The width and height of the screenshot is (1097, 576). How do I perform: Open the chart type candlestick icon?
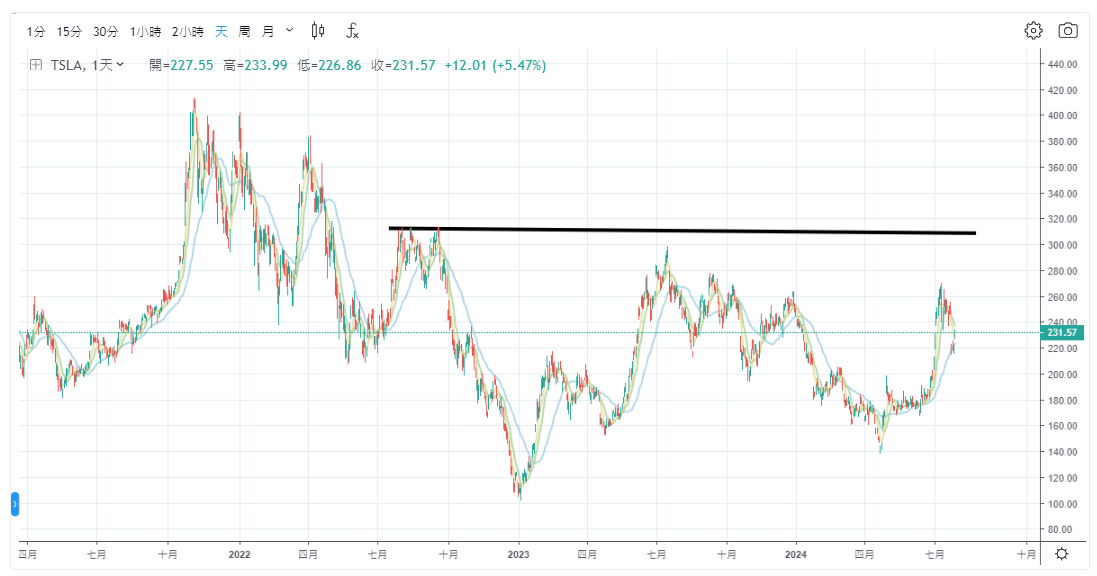(x=318, y=31)
